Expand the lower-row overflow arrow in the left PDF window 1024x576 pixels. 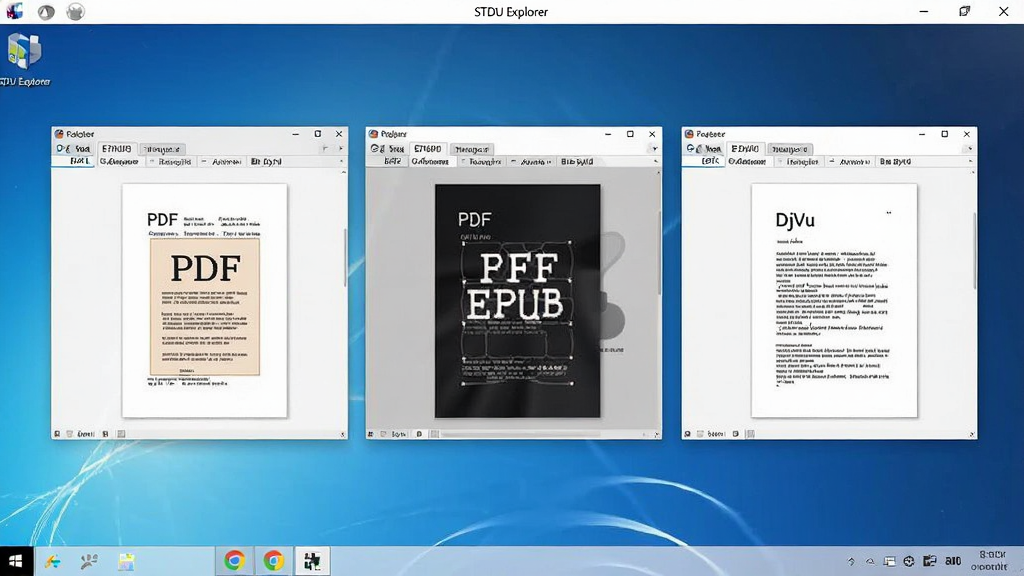point(341,161)
